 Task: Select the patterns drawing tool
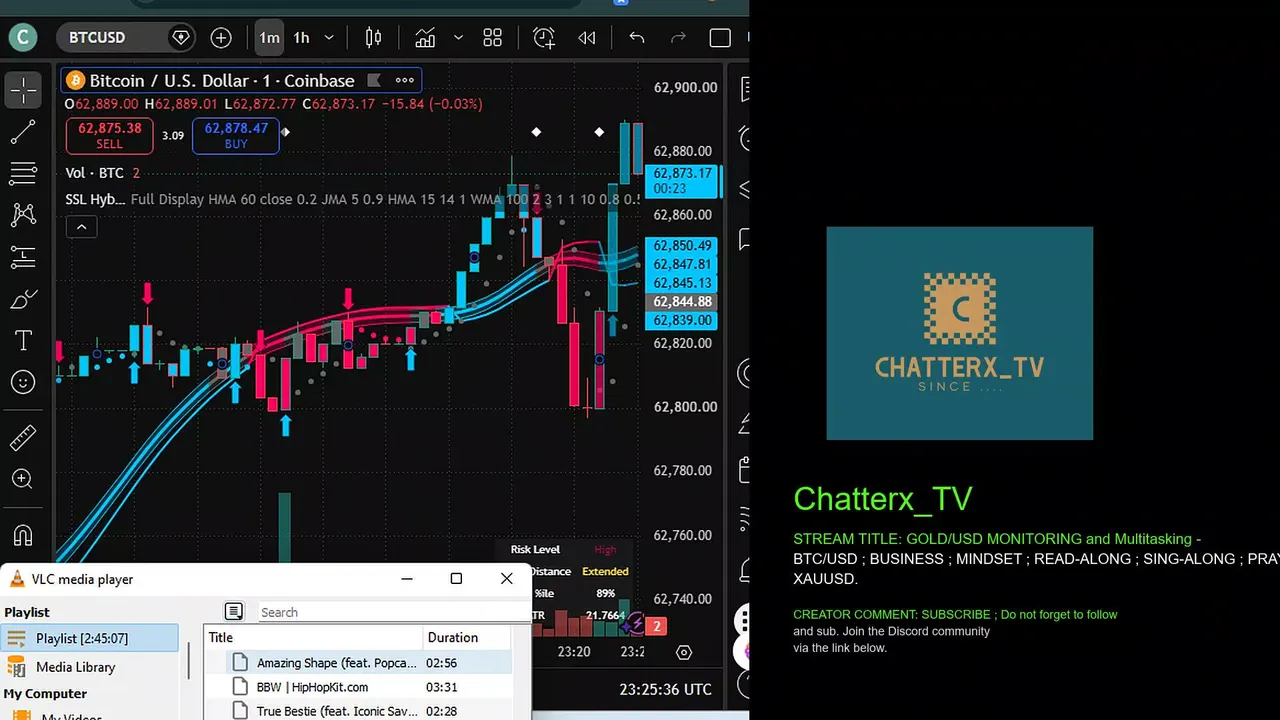click(23, 214)
